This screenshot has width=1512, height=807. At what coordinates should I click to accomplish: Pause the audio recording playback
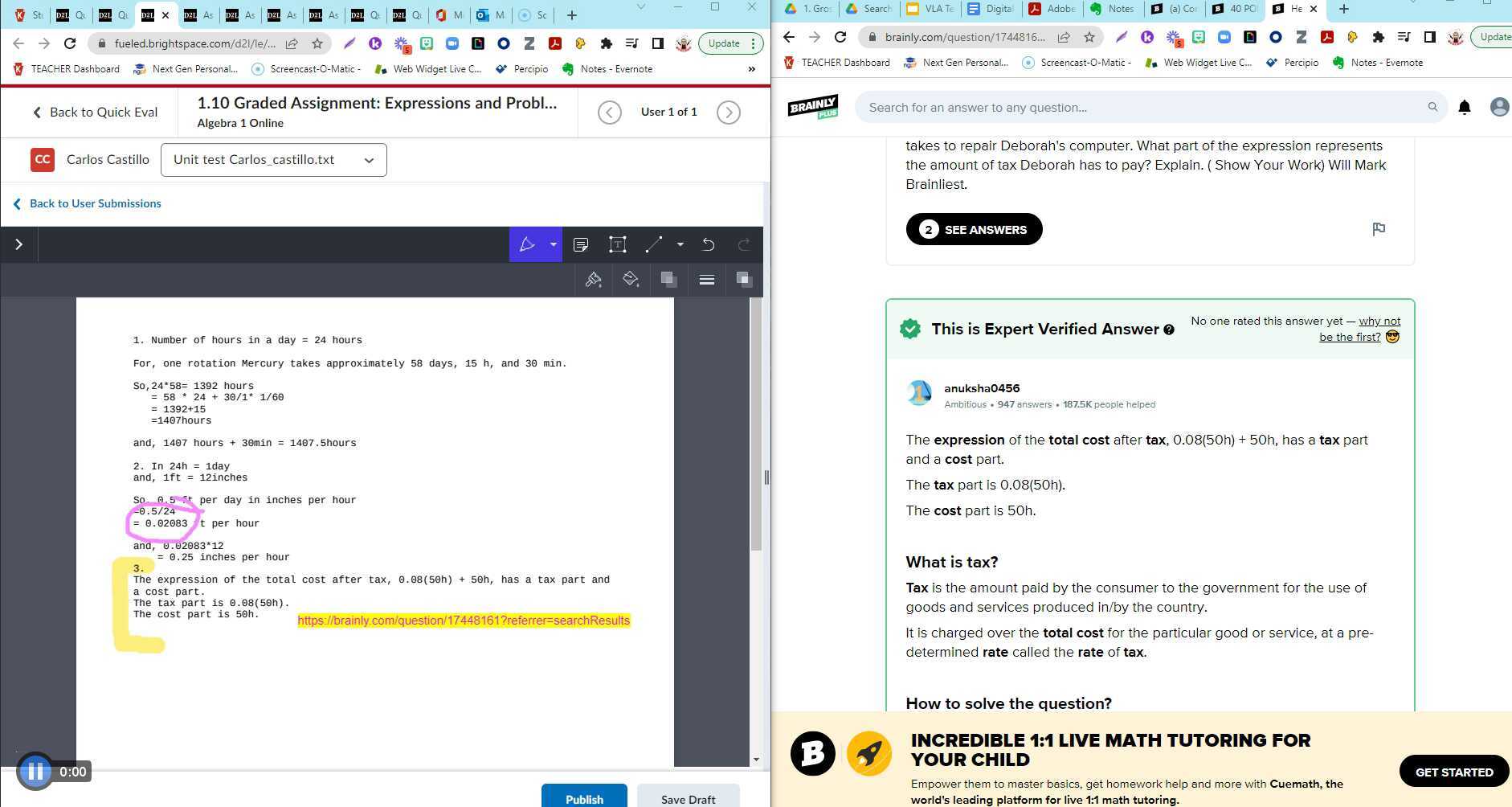[35, 771]
